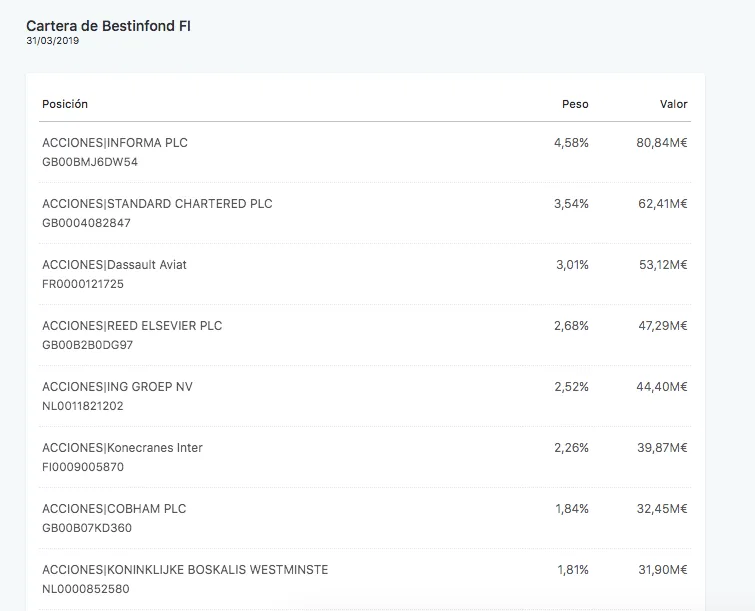The height and width of the screenshot is (611, 755).
Task: Click the 2,68% weight of Reed Elsevier
Action: (571, 326)
